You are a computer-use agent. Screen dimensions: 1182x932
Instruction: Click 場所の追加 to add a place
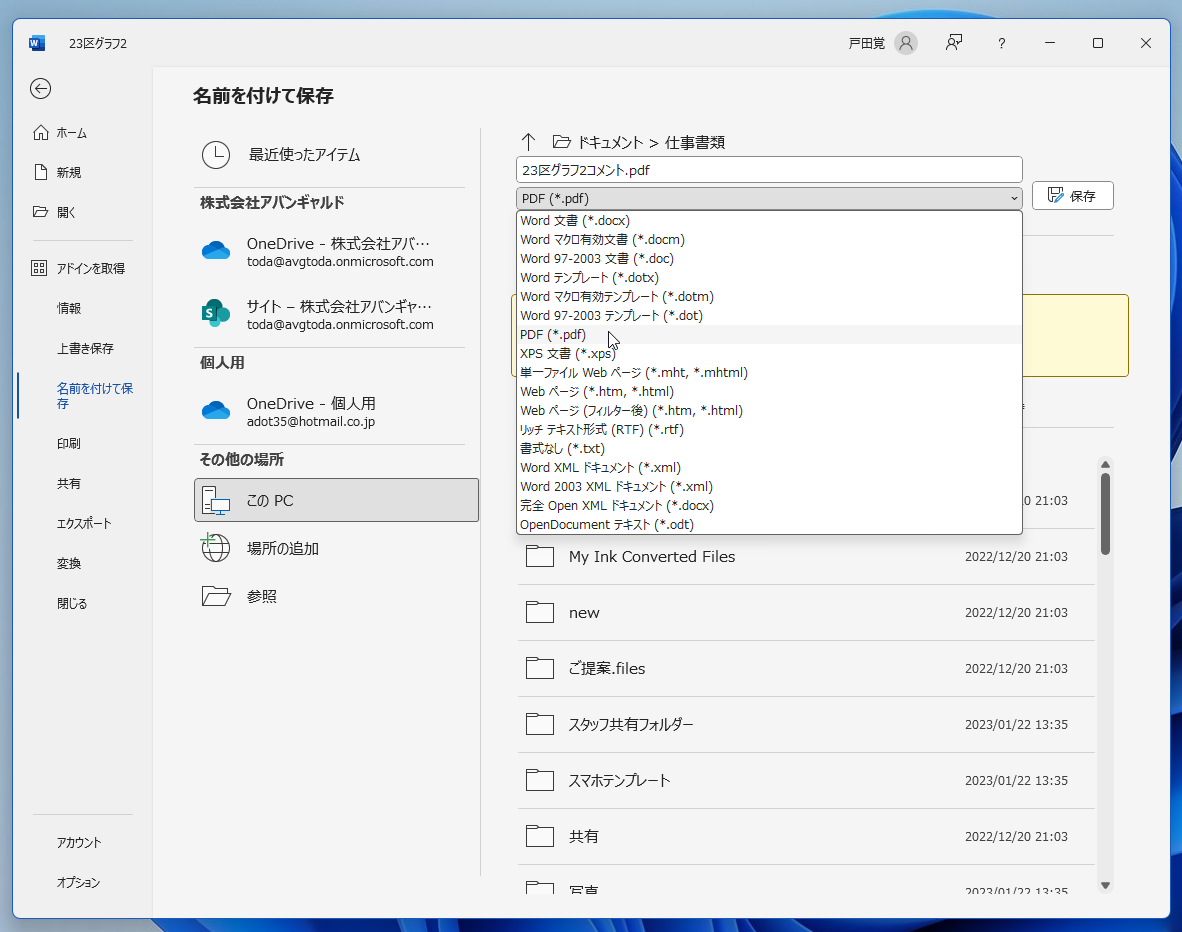click(336, 548)
